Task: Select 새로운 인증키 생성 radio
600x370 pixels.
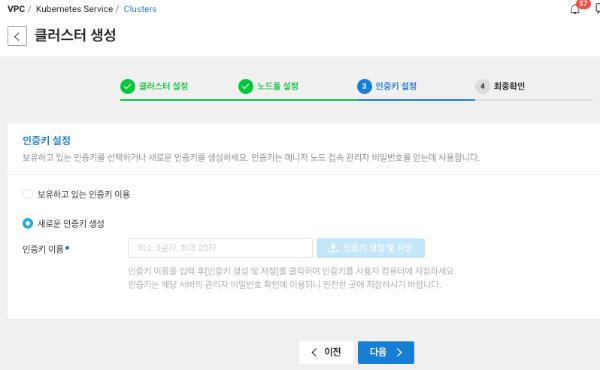Action: 28,223
